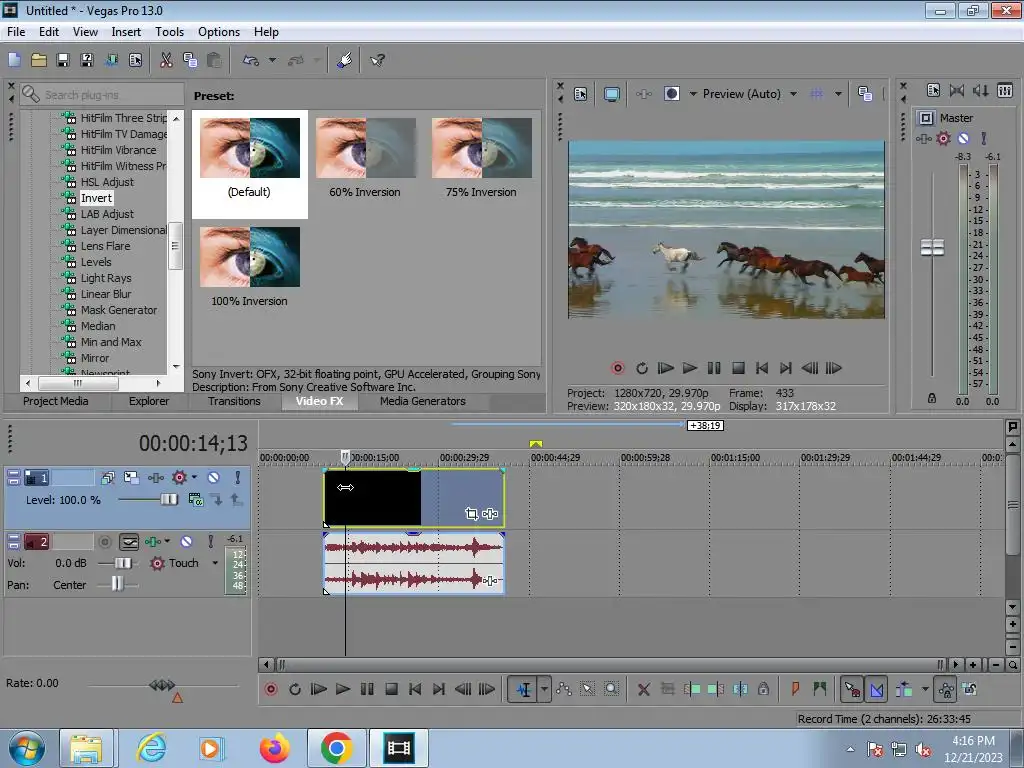Viewport: 1024px width, 768px height.
Task: Click the Split Screen View icon in preview
Action: [x=671, y=94]
